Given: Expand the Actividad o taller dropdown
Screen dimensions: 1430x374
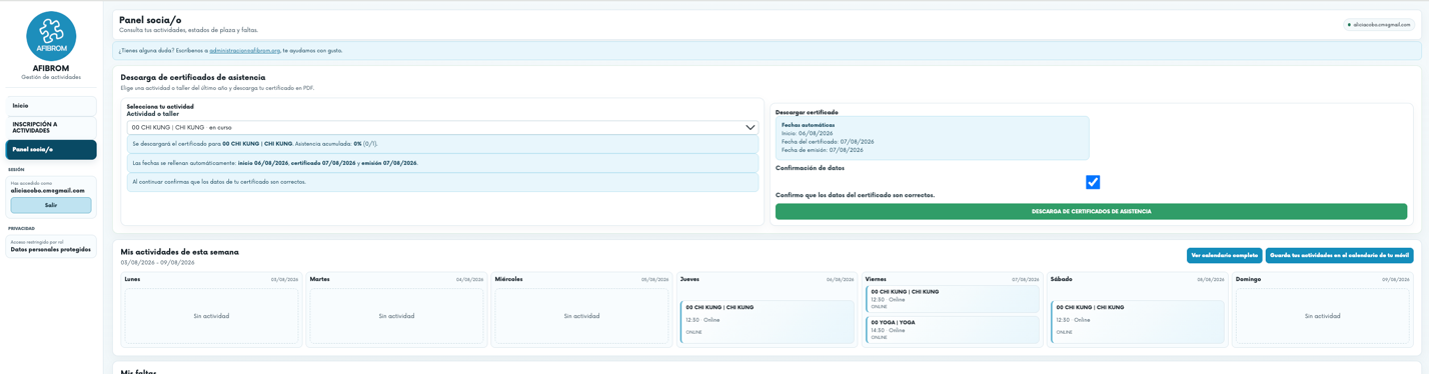Looking at the screenshot, I should pos(442,128).
